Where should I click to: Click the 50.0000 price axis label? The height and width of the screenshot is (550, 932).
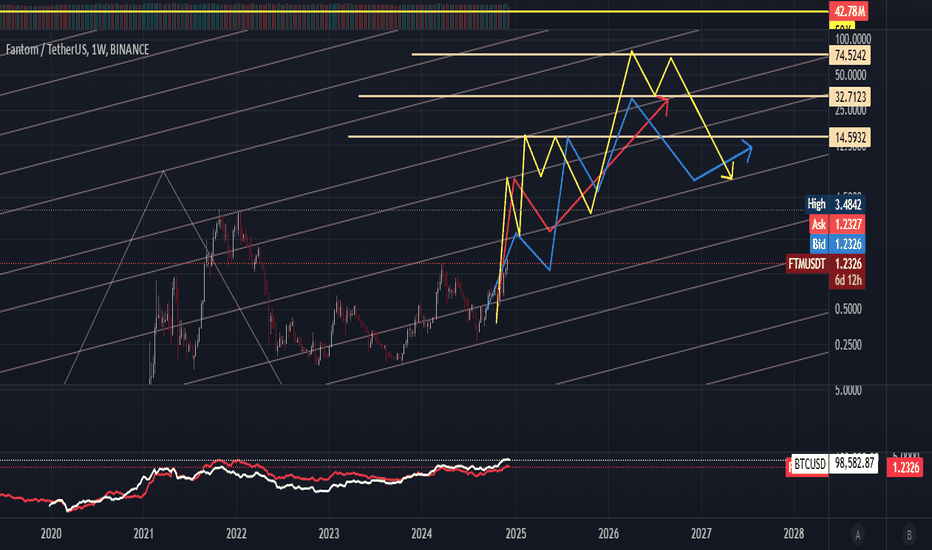pyautogui.click(x=850, y=75)
